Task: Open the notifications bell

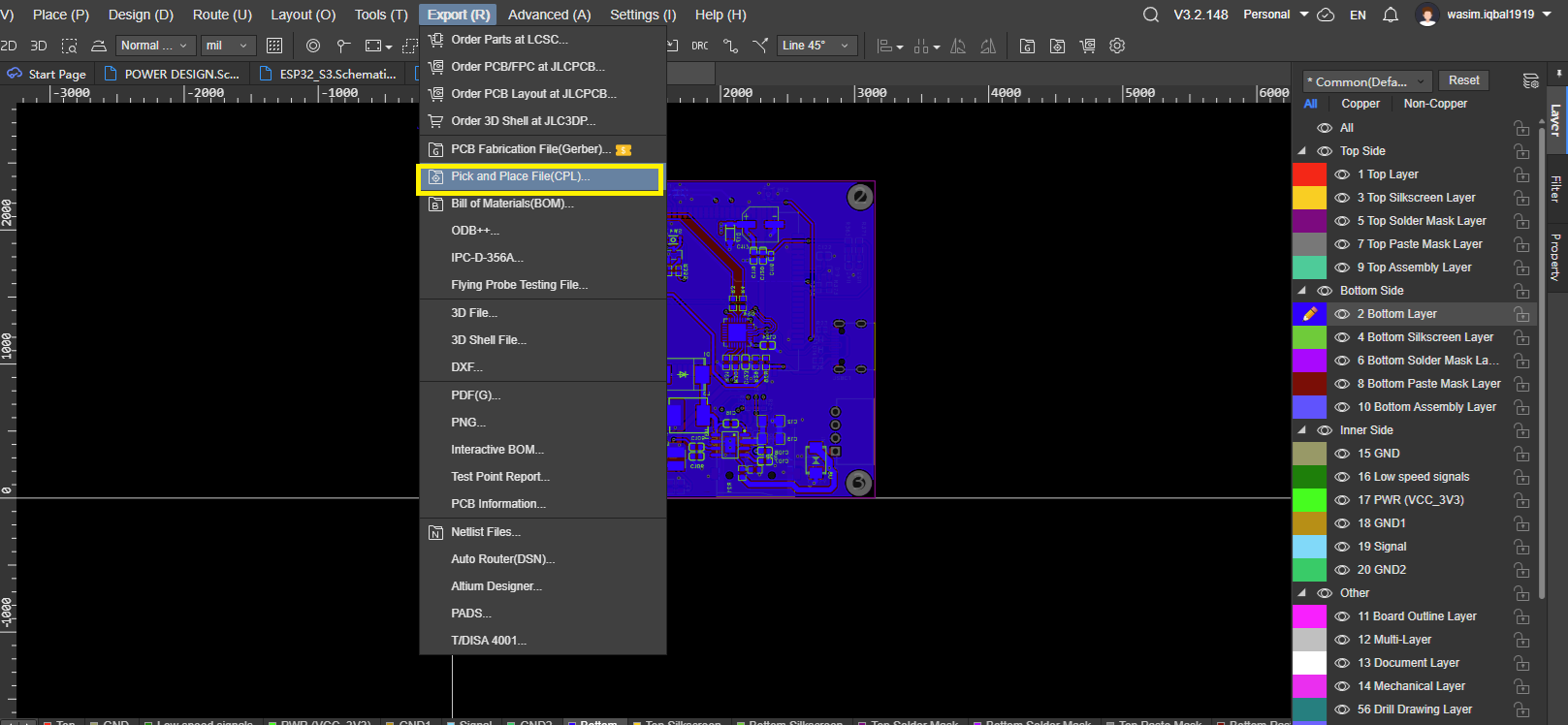Action: (1391, 15)
